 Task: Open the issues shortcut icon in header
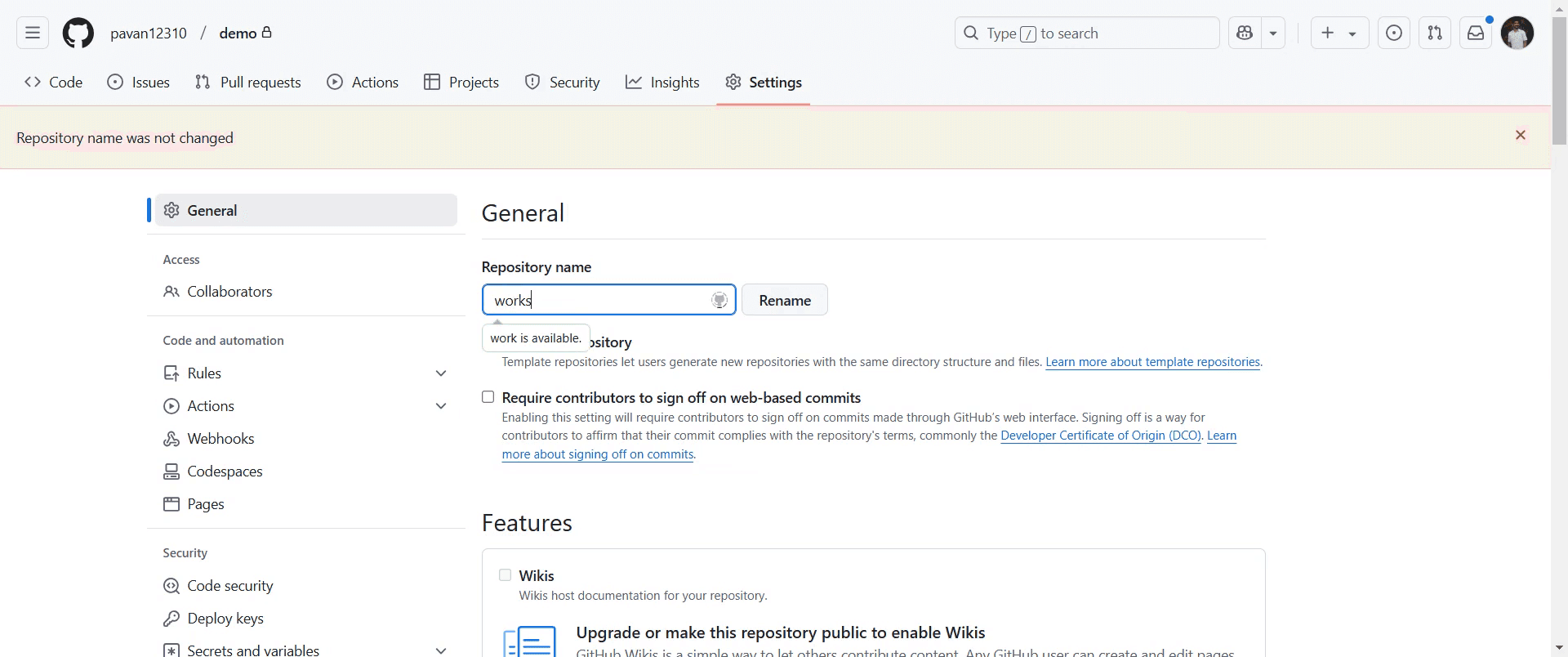(x=1394, y=34)
